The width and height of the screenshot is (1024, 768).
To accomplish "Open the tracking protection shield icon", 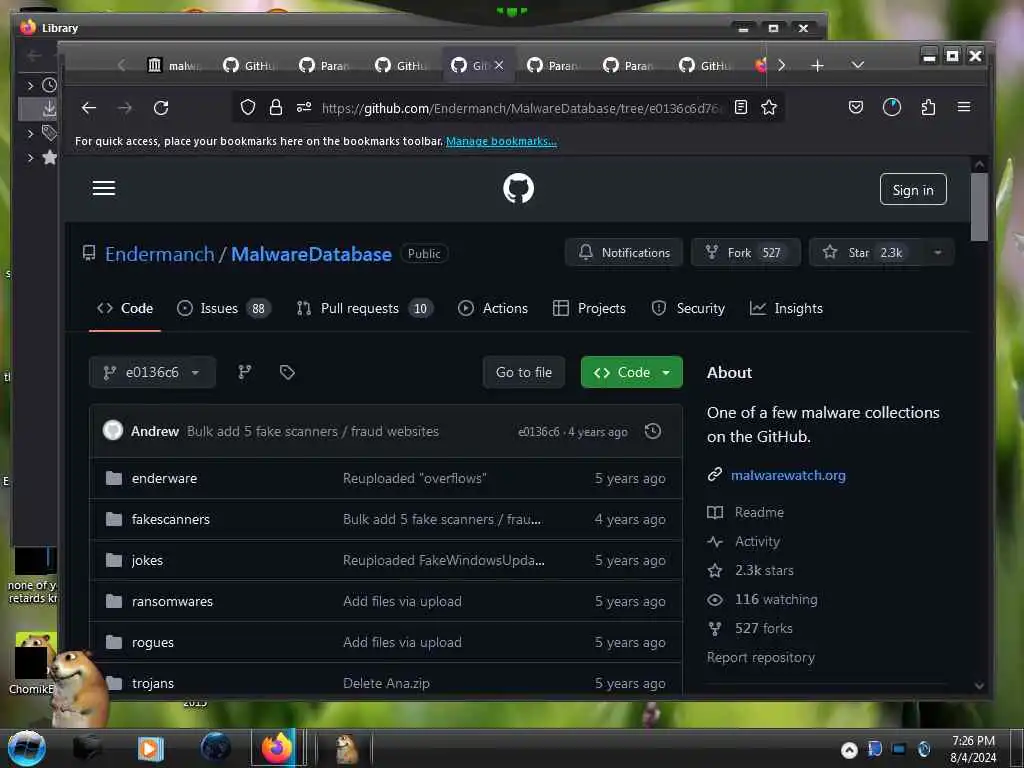I will [x=248, y=107].
